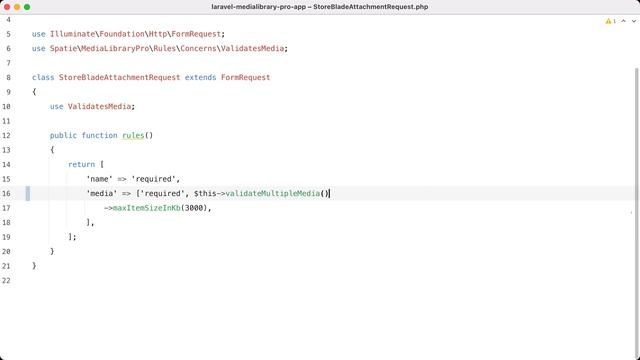Image resolution: width=640 pixels, height=360 pixels.
Task: Click the Illuminate\Foundation\Http\FormRequest import
Action: (x=136, y=34)
